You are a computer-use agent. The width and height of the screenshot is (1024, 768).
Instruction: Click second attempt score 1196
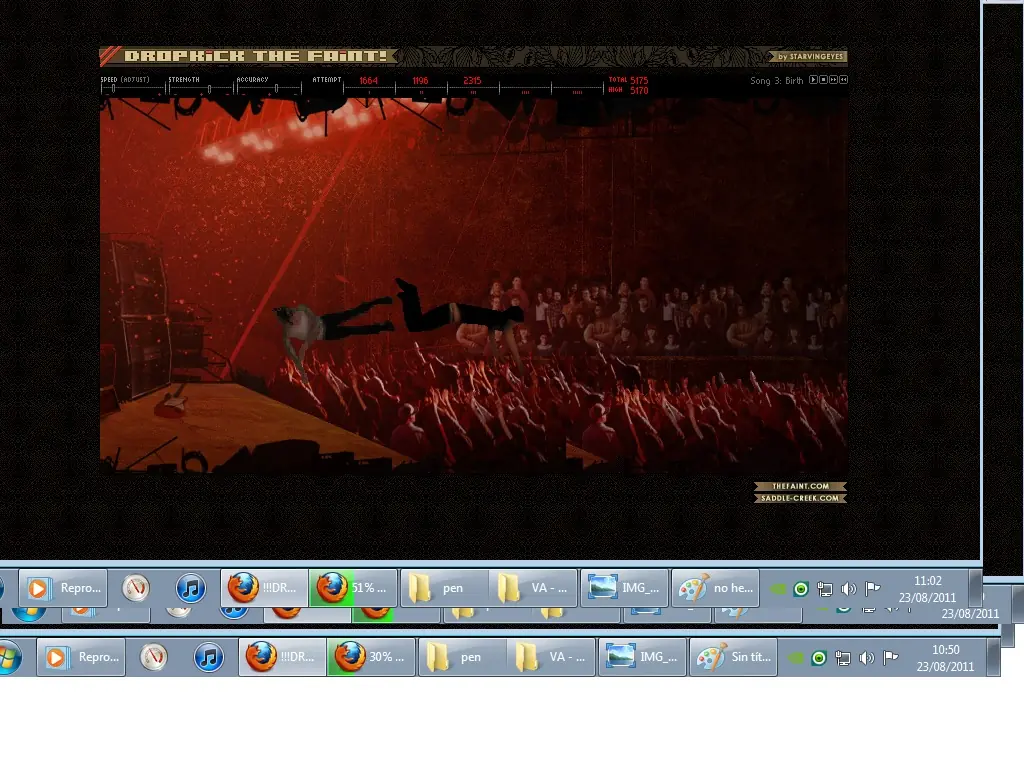(420, 80)
